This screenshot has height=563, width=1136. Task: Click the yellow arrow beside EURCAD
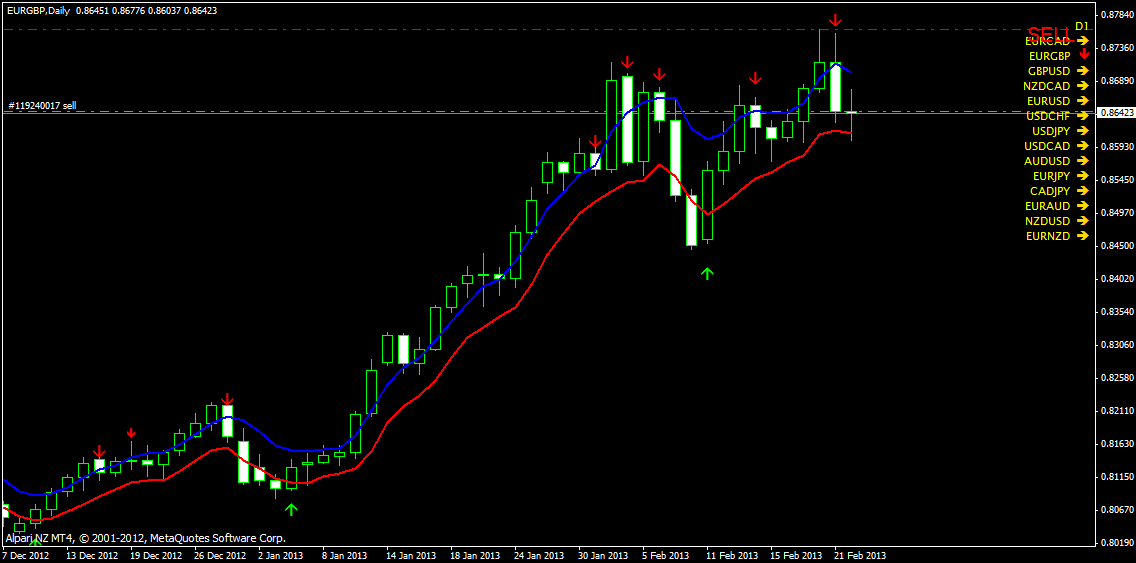(x=1082, y=41)
